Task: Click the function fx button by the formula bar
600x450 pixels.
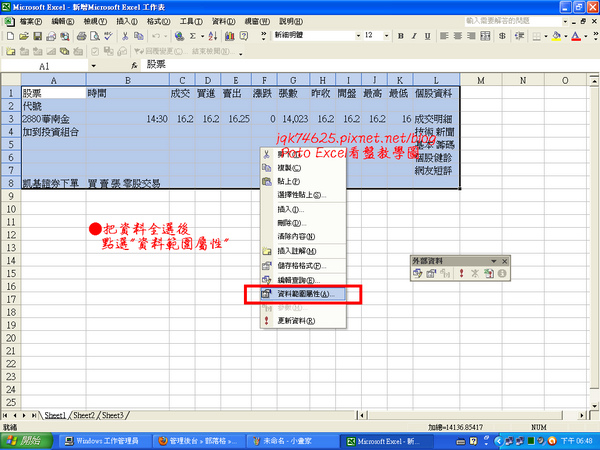Action: (x=134, y=66)
